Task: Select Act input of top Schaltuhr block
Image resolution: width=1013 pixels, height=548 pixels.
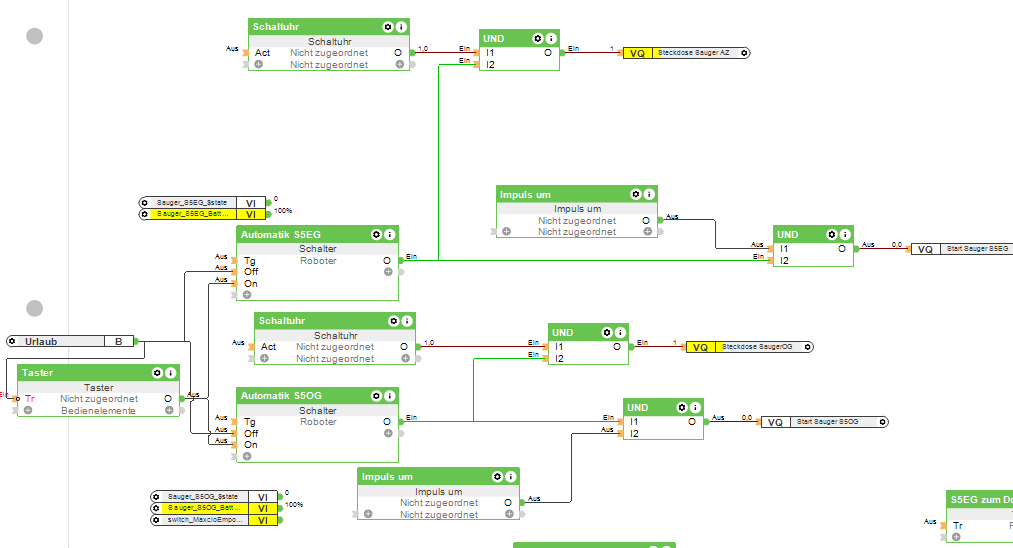Action: coord(262,53)
